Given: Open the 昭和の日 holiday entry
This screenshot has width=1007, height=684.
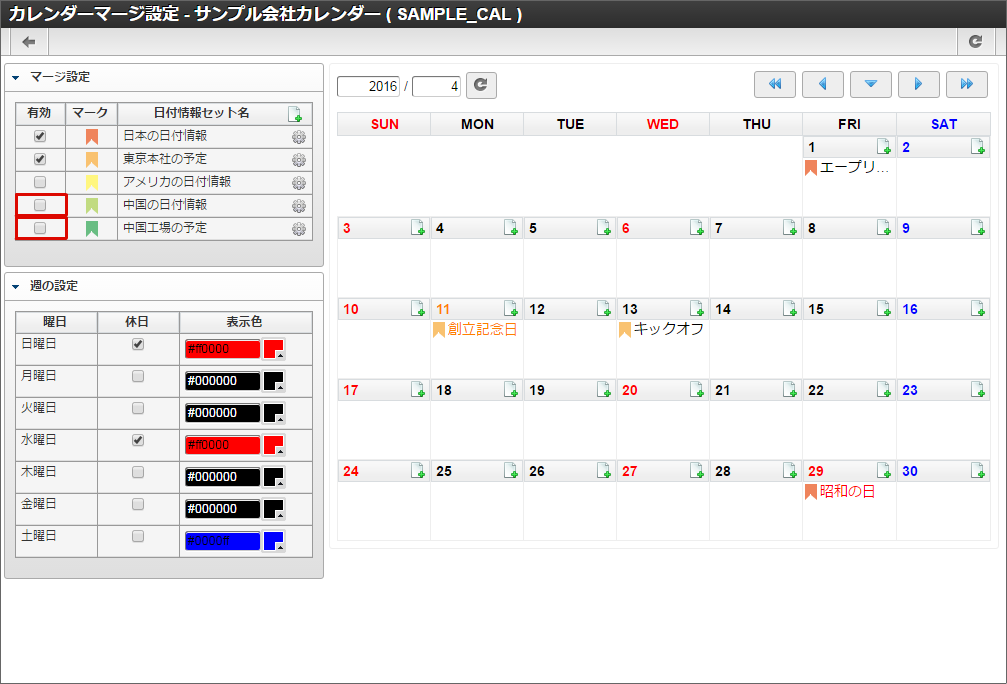Looking at the screenshot, I should point(846,491).
